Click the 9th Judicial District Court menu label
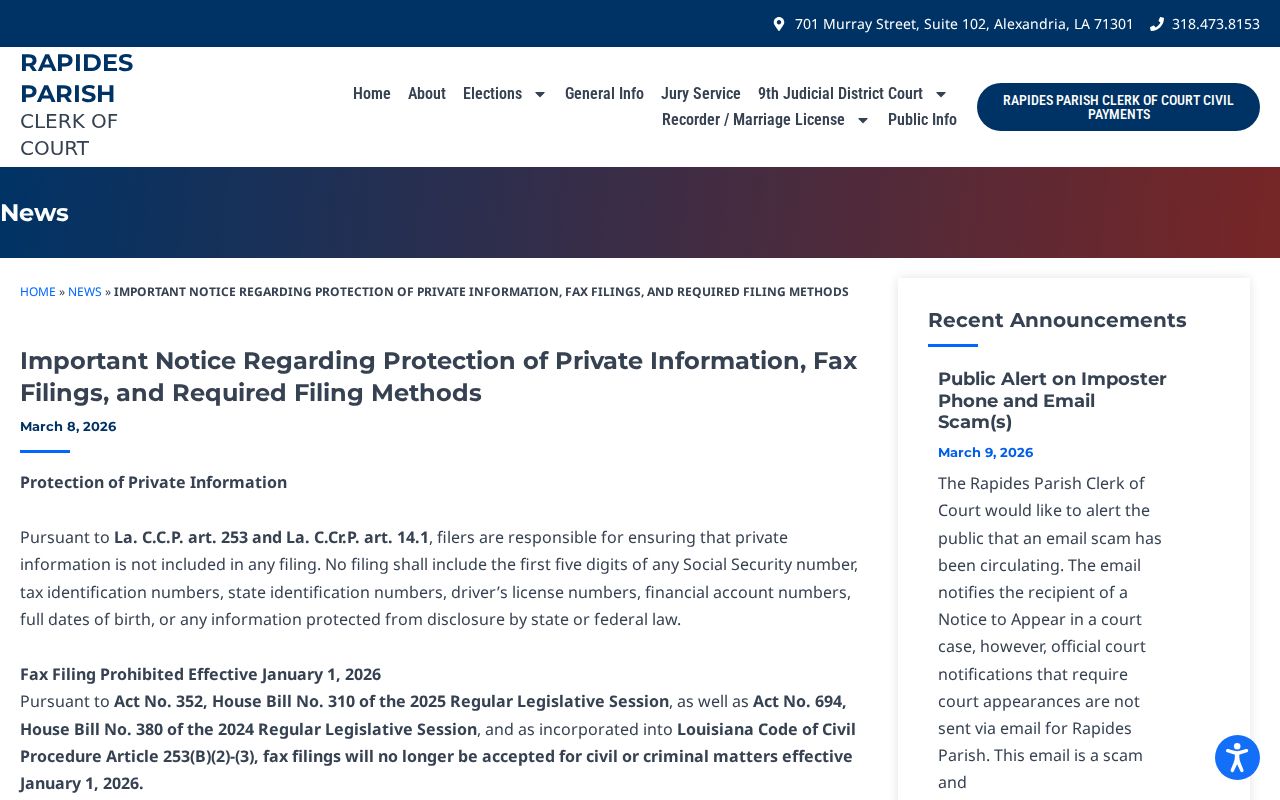The height and width of the screenshot is (800, 1280). coord(840,94)
